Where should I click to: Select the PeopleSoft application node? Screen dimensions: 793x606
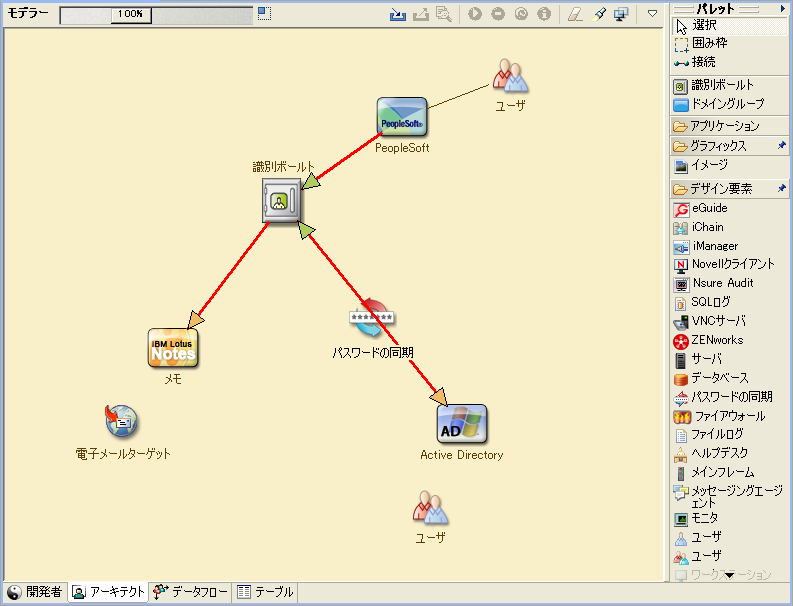click(402, 117)
